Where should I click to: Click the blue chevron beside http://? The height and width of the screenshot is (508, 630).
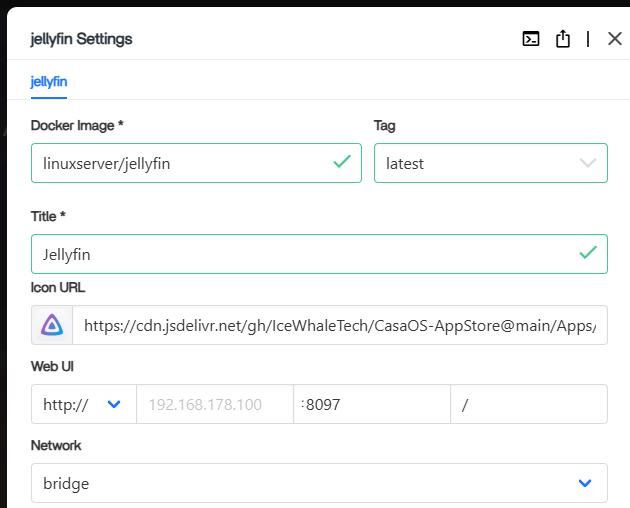pos(114,405)
